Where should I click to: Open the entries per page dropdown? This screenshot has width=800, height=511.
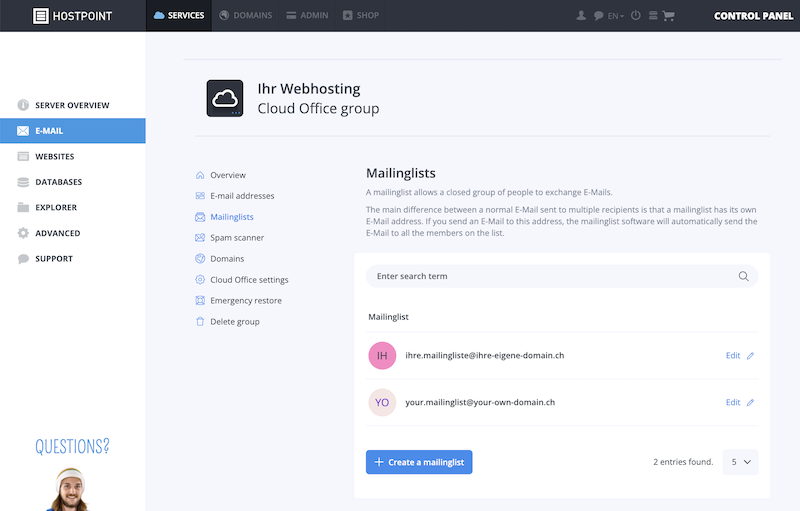click(x=740, y=462)
